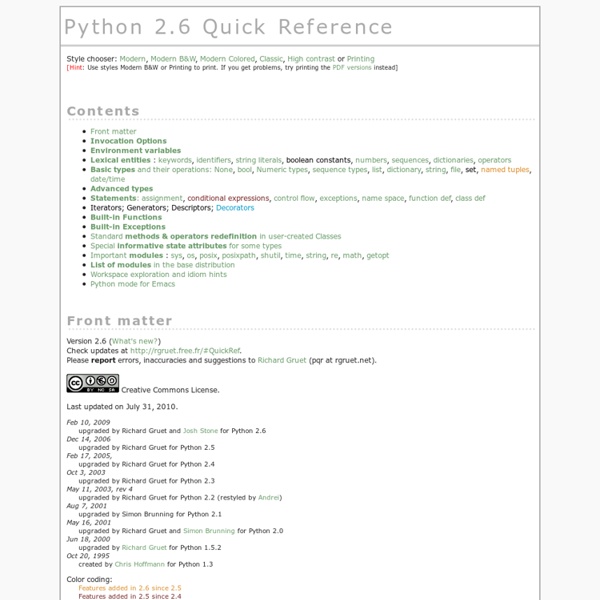Open the getopt module link

[378, 255]
